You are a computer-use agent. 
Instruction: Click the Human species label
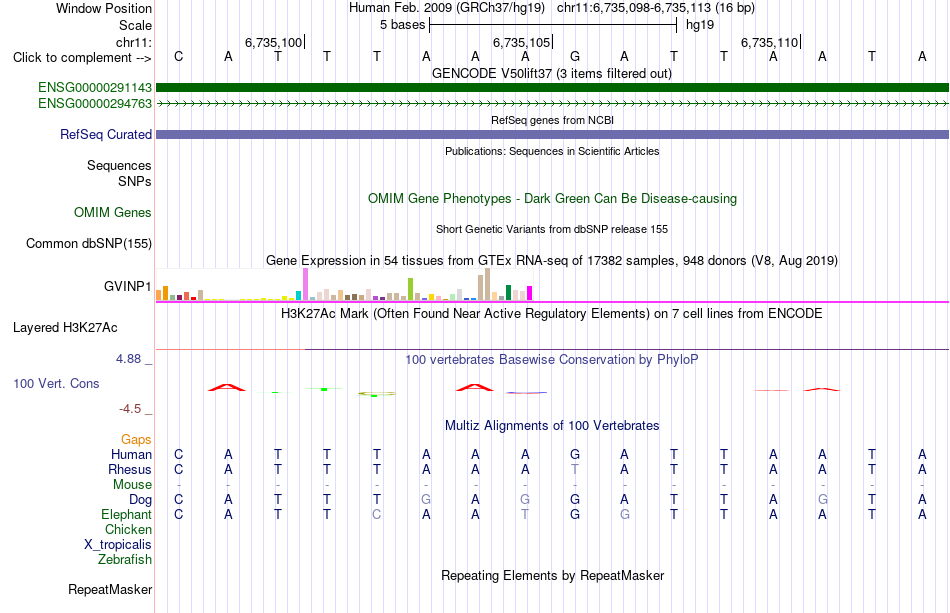131,454
